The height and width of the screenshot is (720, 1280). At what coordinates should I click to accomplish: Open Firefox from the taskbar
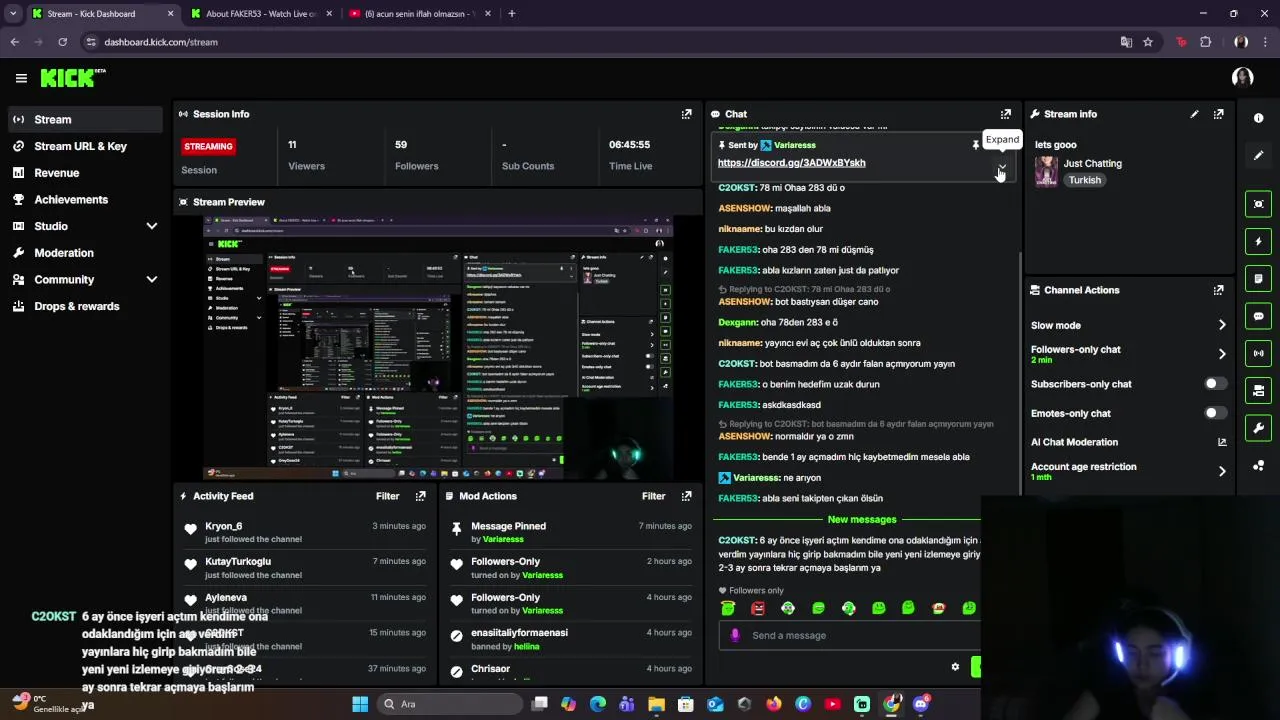click(x=774, y=704)
